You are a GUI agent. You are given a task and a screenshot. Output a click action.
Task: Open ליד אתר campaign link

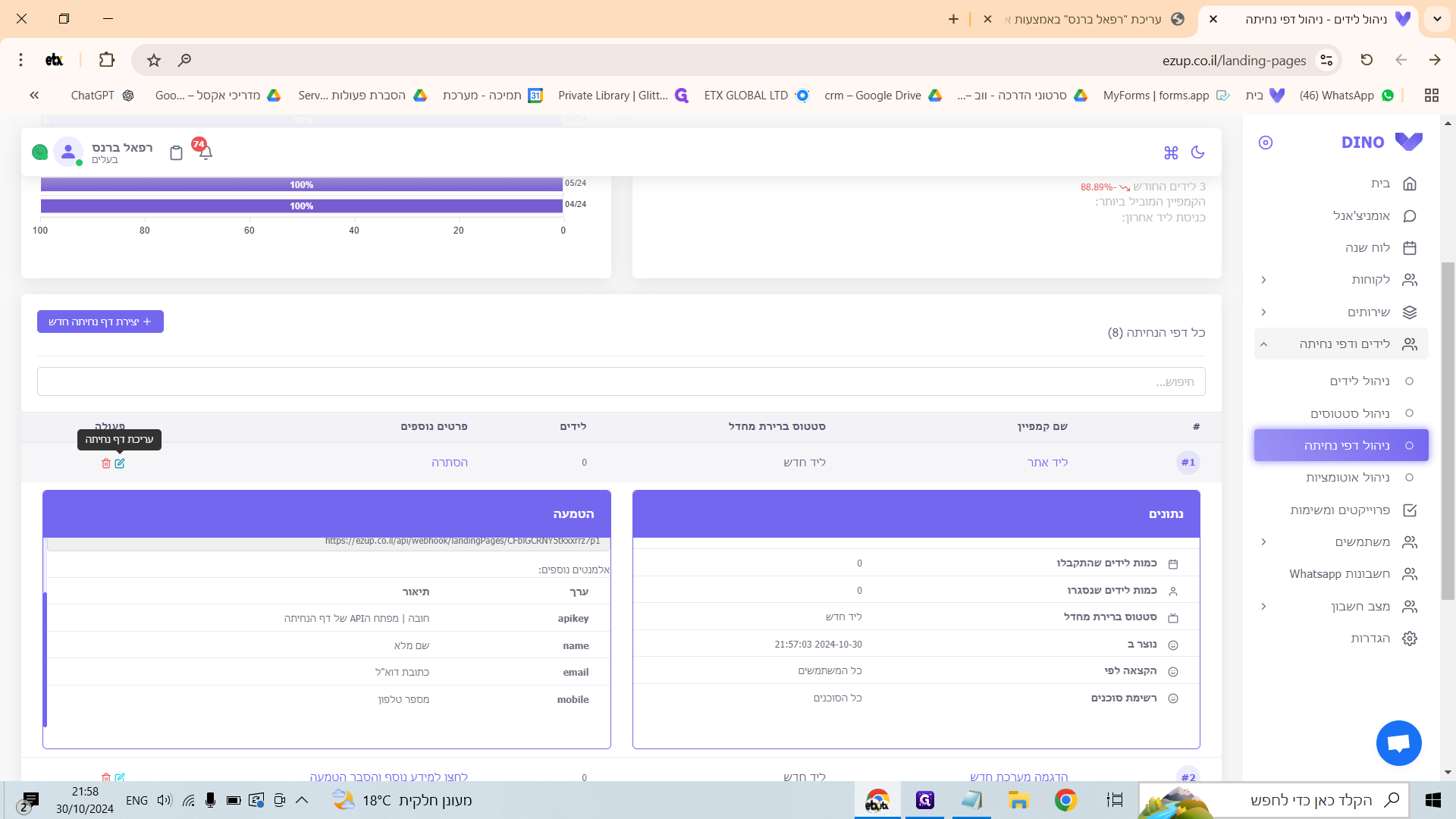coord(1047,463)
